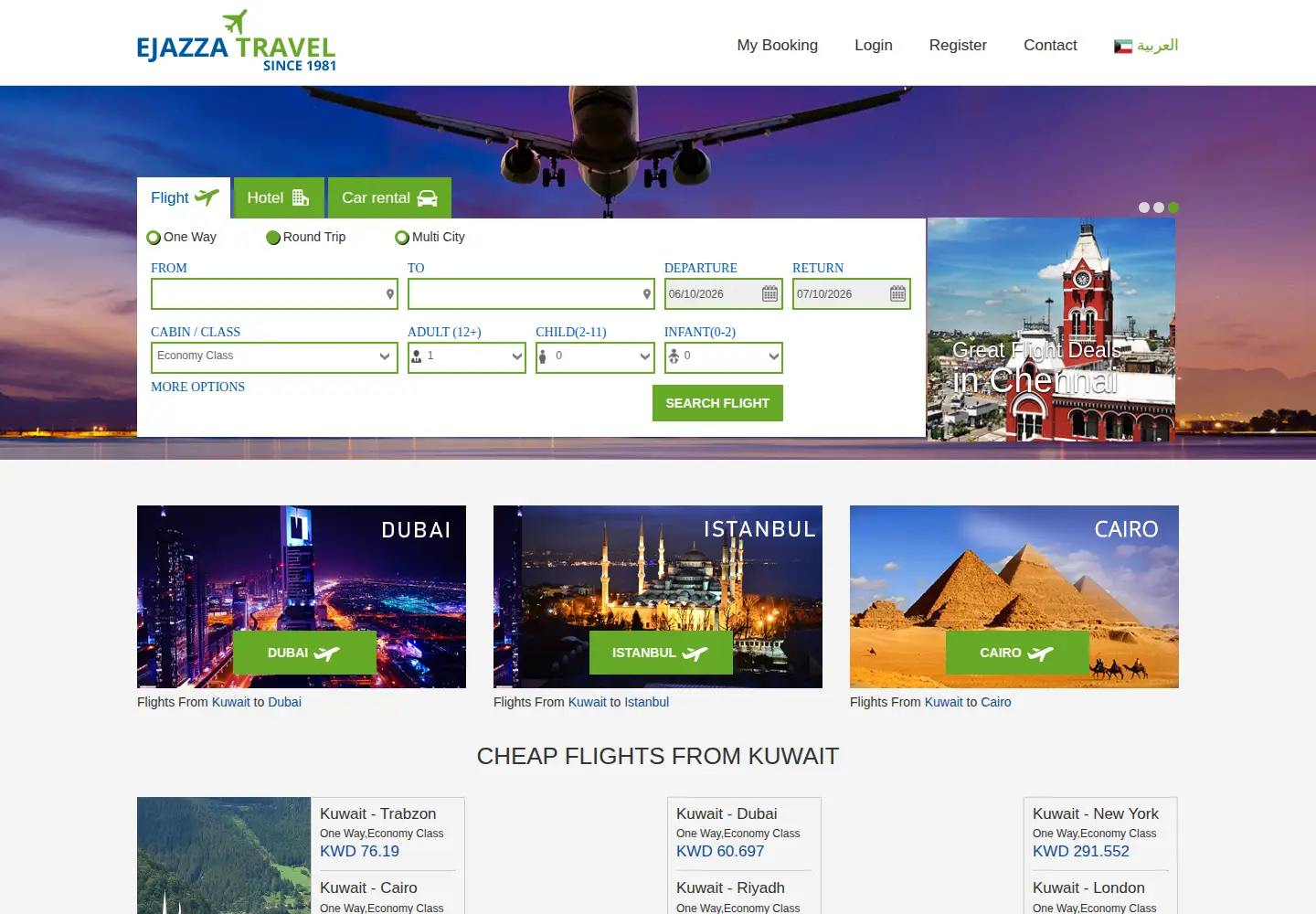Click the SEARCH FLIGHT button
1316x914 pixels.
click(x=717, y=403)
